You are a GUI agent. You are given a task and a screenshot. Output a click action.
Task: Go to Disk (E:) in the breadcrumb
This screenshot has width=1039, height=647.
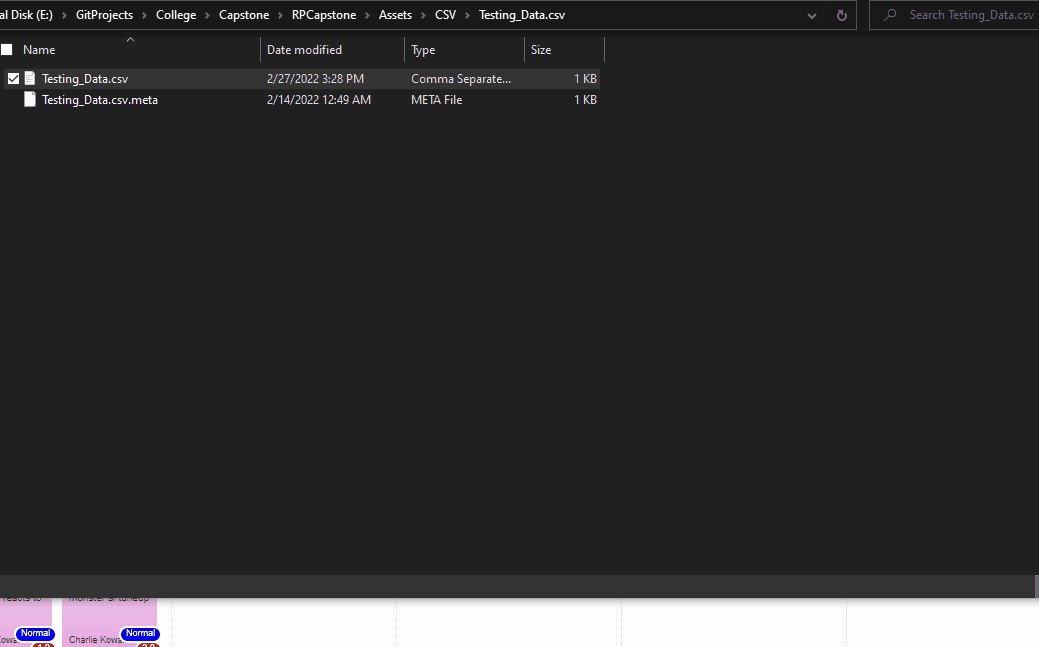27,15
